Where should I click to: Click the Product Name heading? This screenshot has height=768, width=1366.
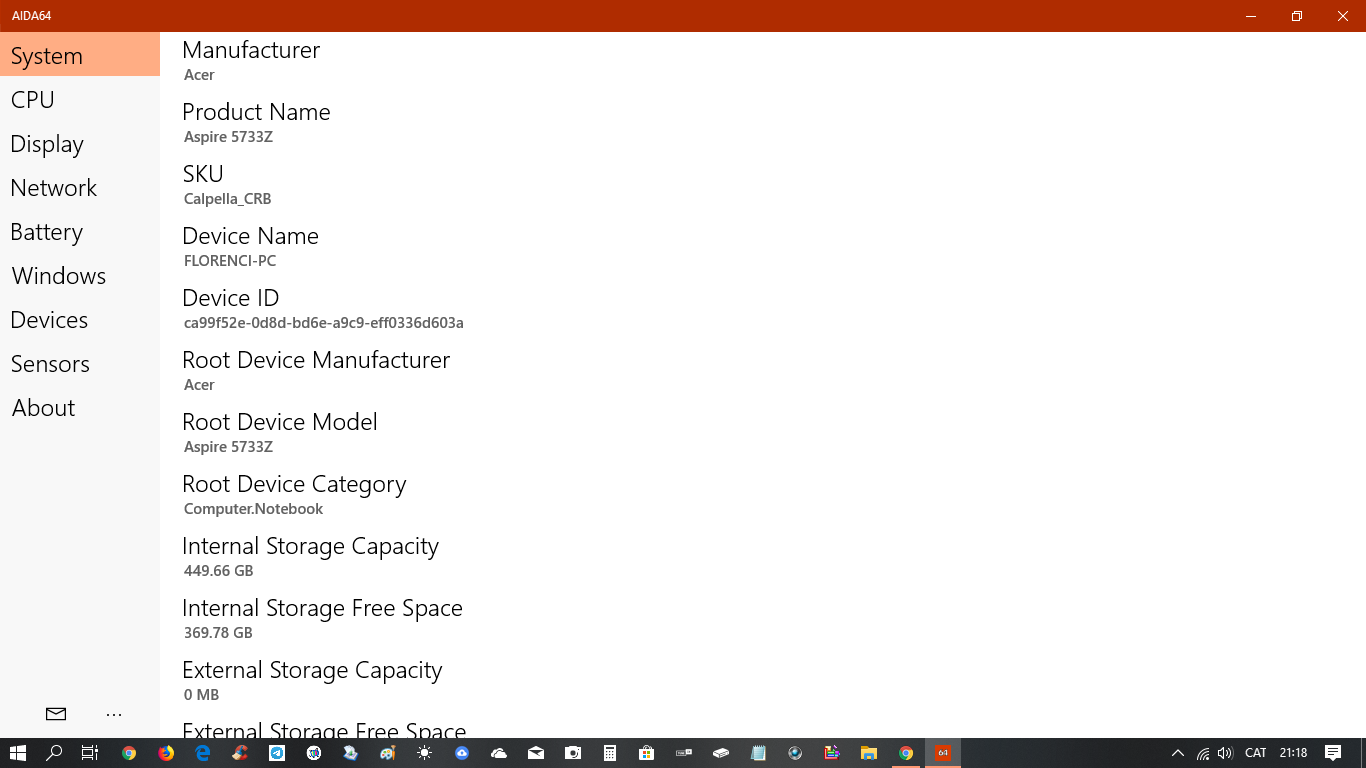point(256,112)
